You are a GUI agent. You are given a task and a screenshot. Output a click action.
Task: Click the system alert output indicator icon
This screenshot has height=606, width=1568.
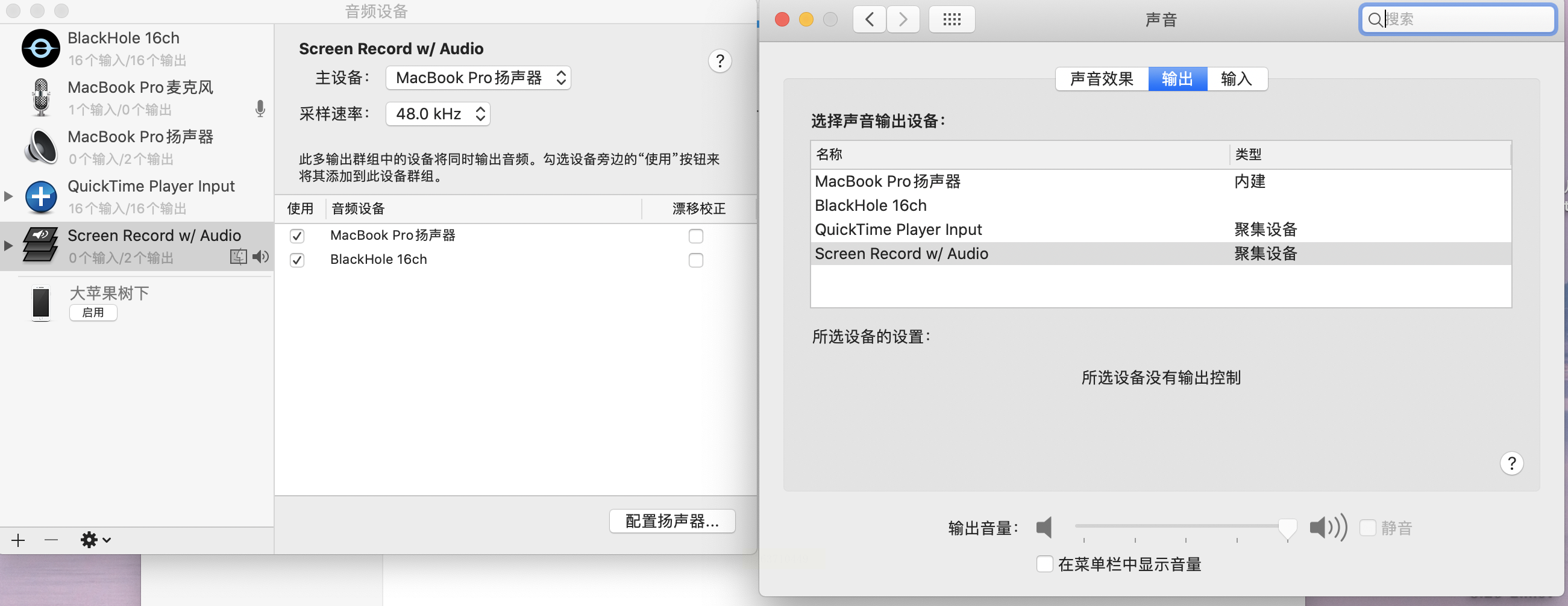(x=239, y=257)
